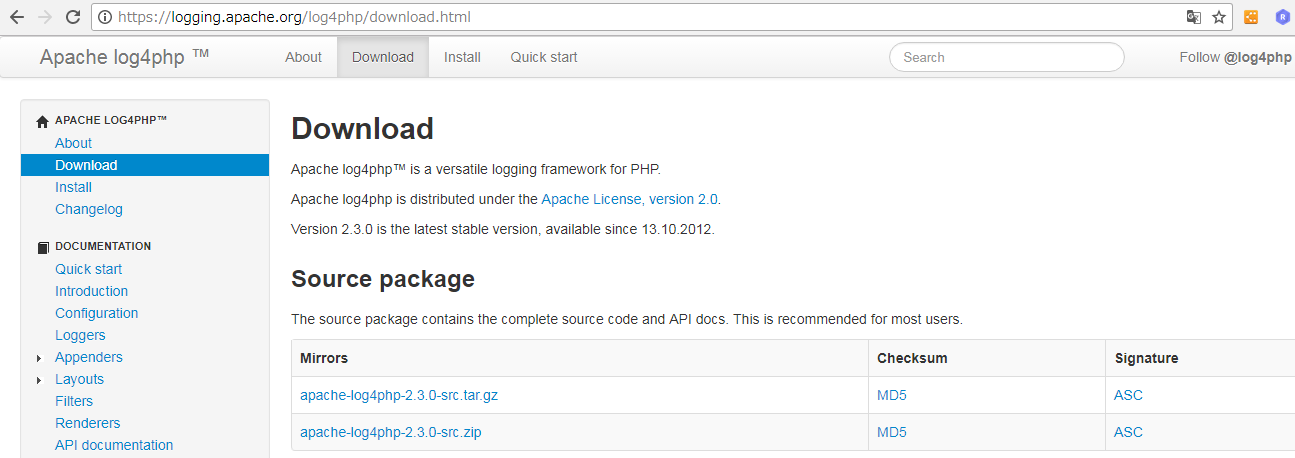
Task: Open the Quick start navbar tab
Action: click(x=544, y=57)
